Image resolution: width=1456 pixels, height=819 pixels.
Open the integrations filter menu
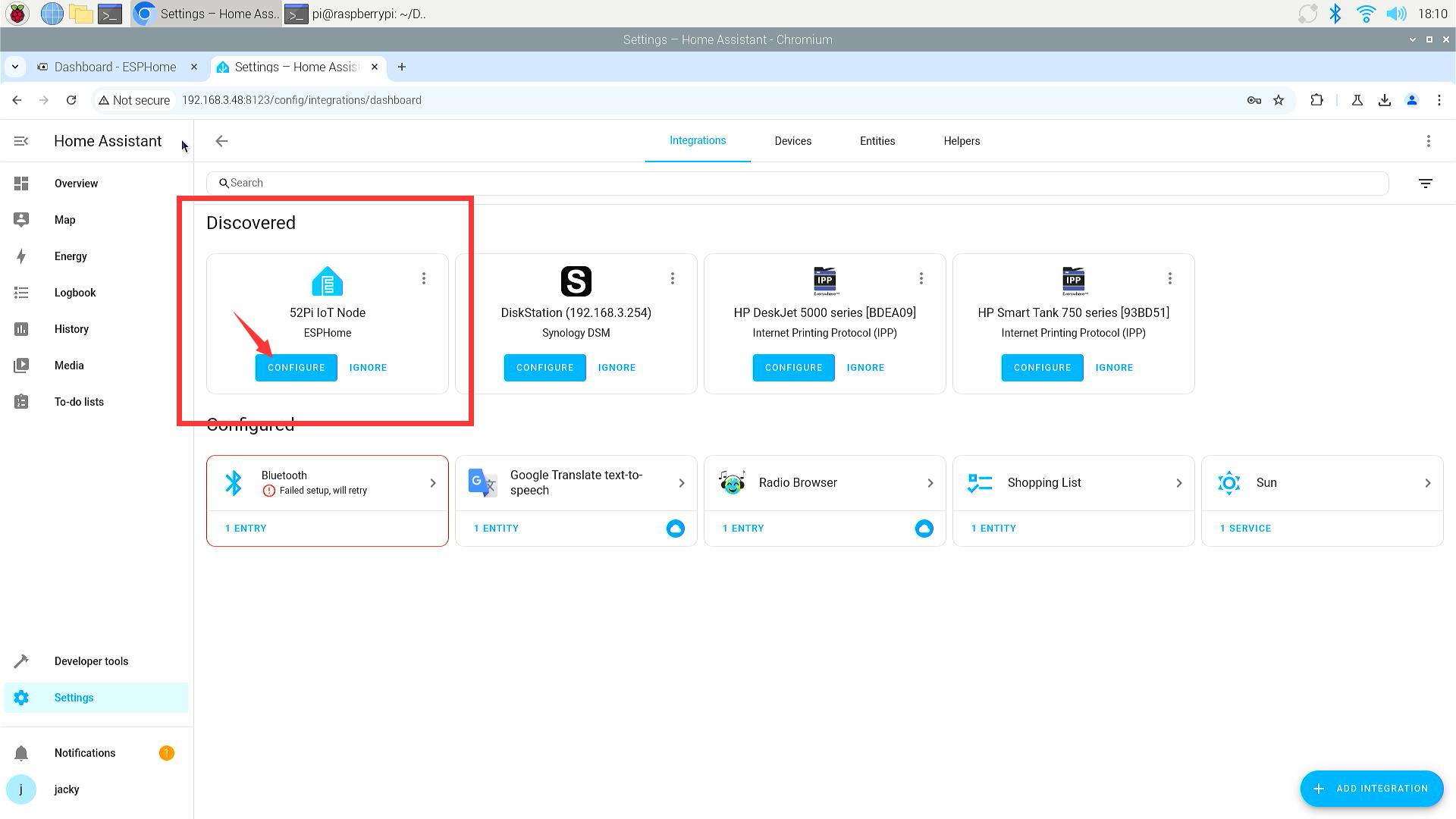(1426, 183)
